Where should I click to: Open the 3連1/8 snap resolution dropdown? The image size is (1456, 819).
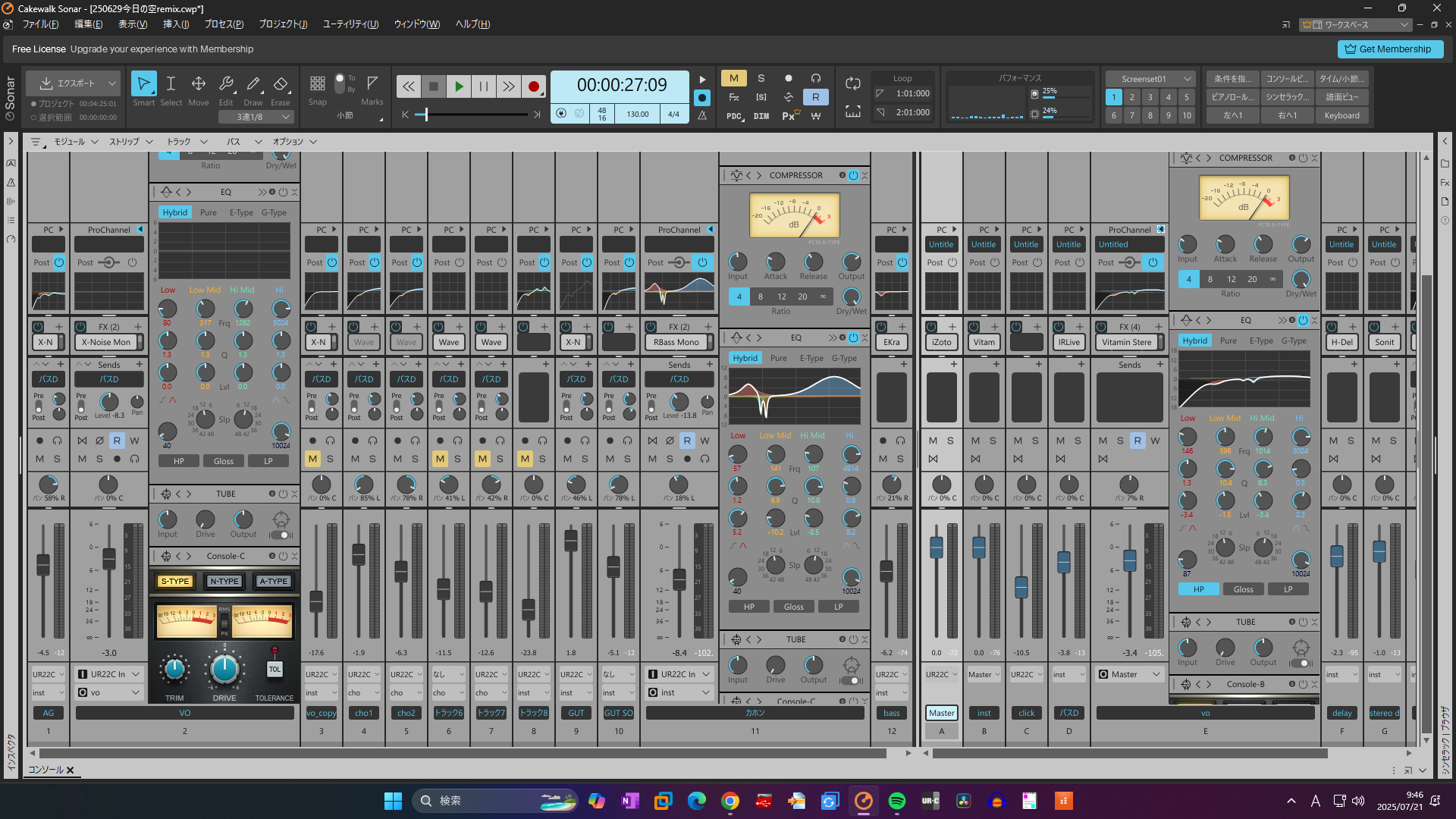(256, 117)
